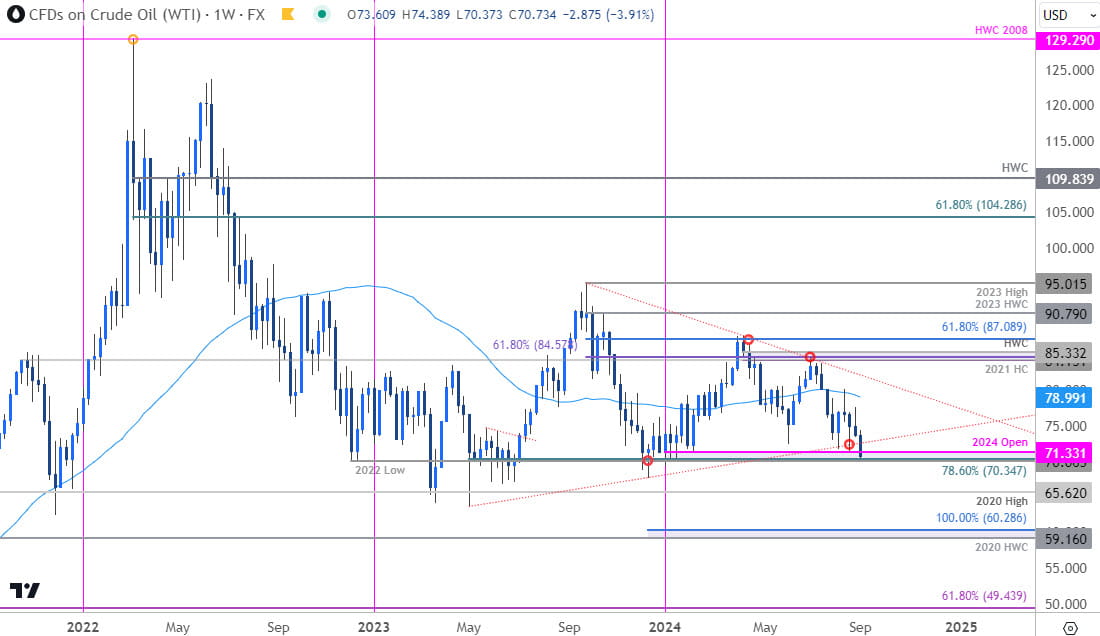Click the 125.000 price axis tick

(x=1068, y=70)
